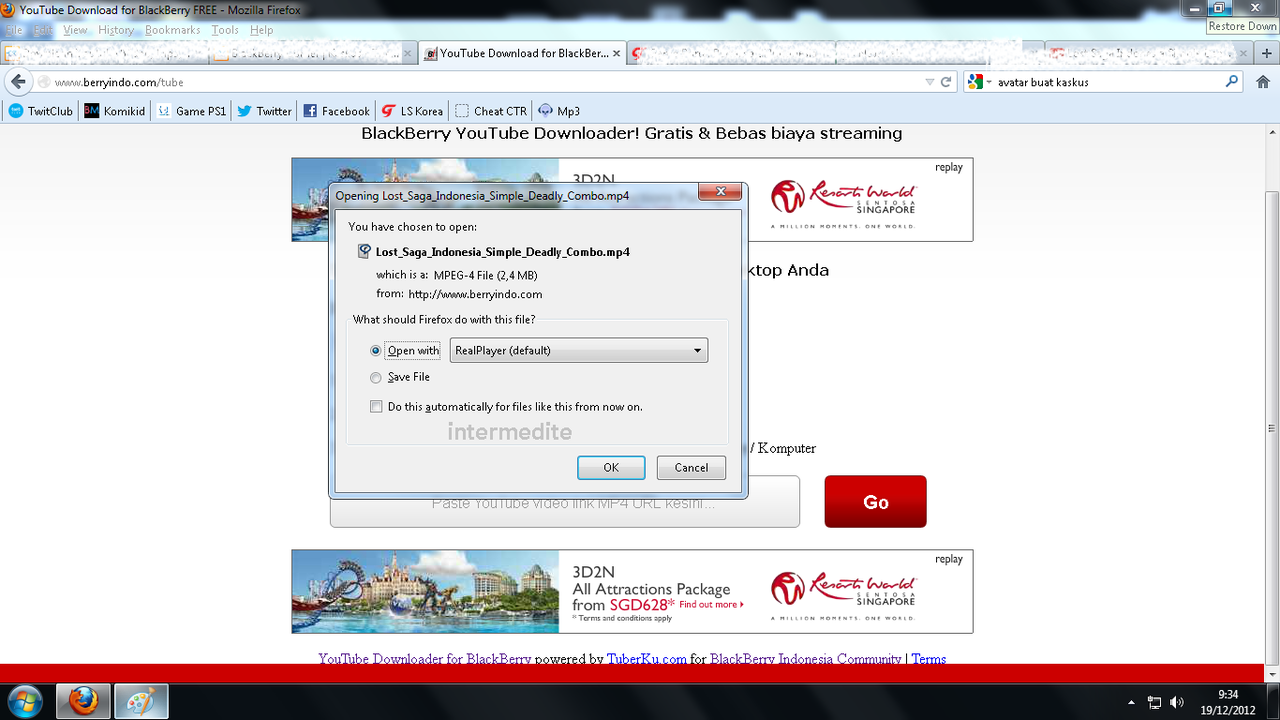Select the Save File radio option

[376, 378]
